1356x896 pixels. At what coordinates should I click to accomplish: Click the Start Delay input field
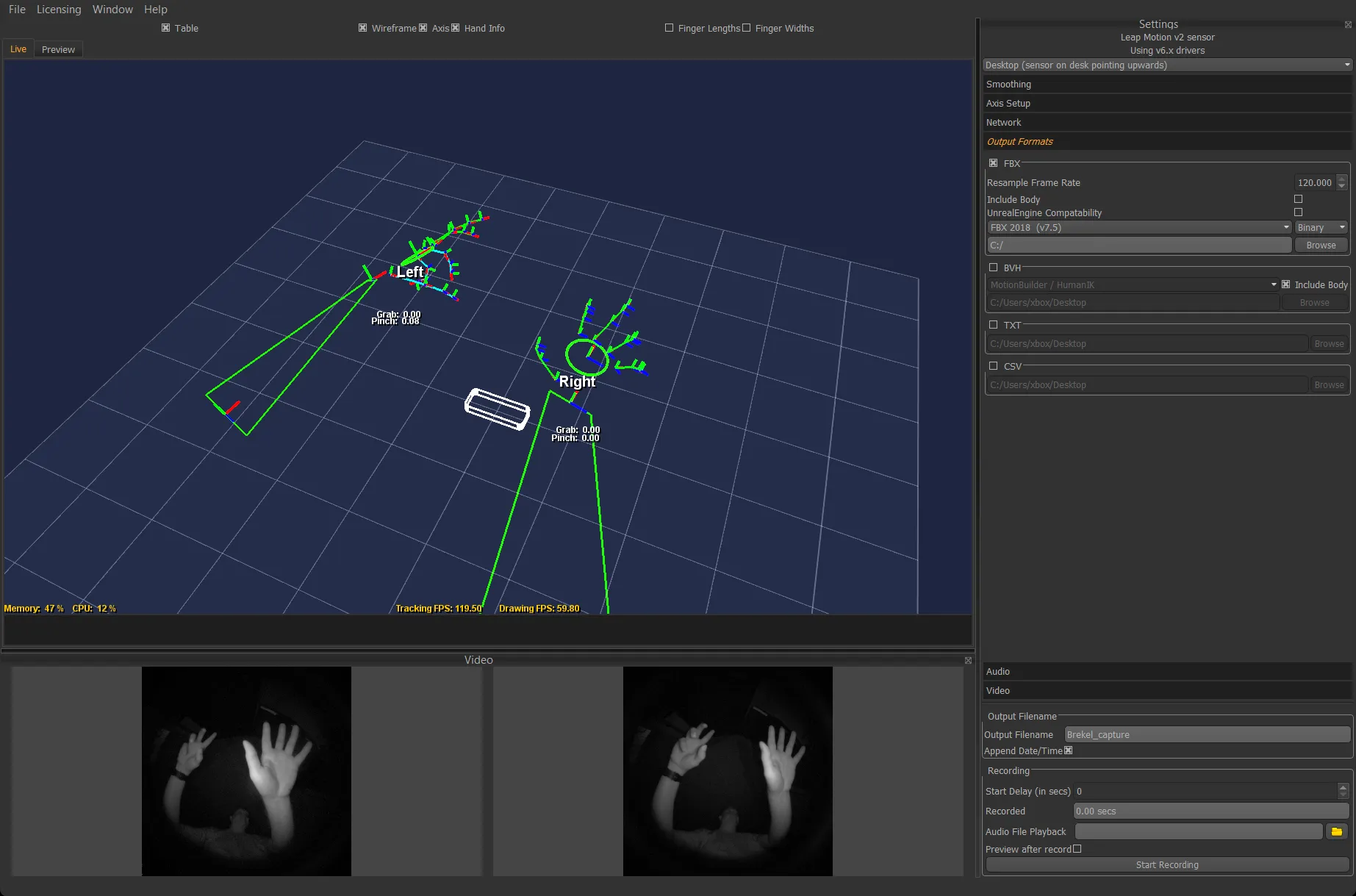coord(1205,791)
